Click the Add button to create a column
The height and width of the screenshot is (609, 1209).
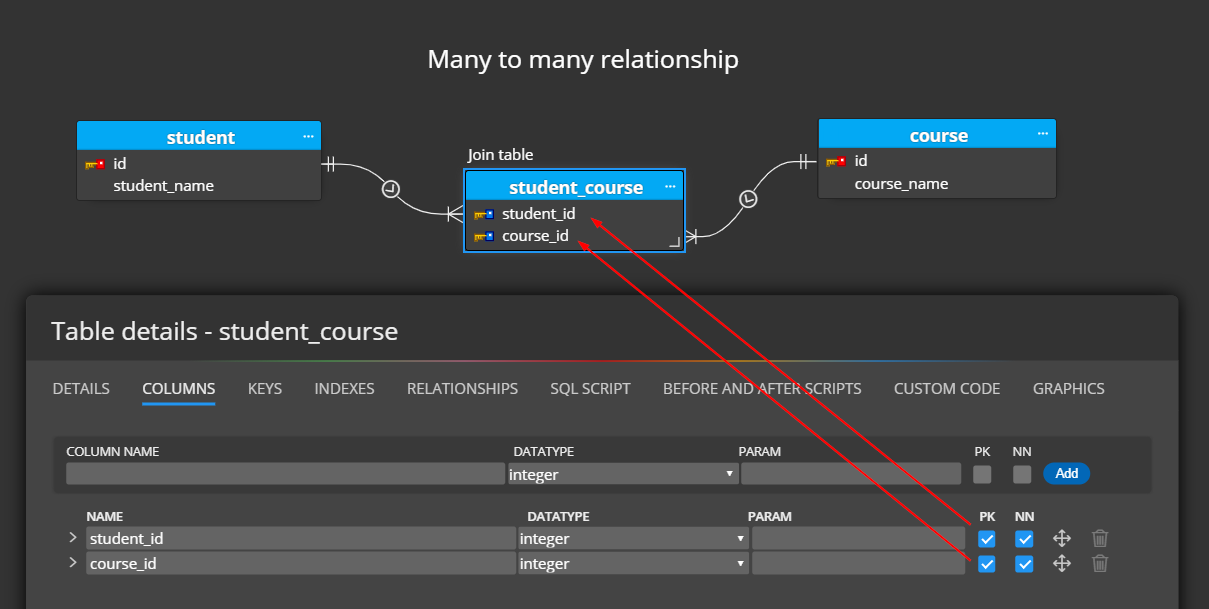(x=1066, y=473)
